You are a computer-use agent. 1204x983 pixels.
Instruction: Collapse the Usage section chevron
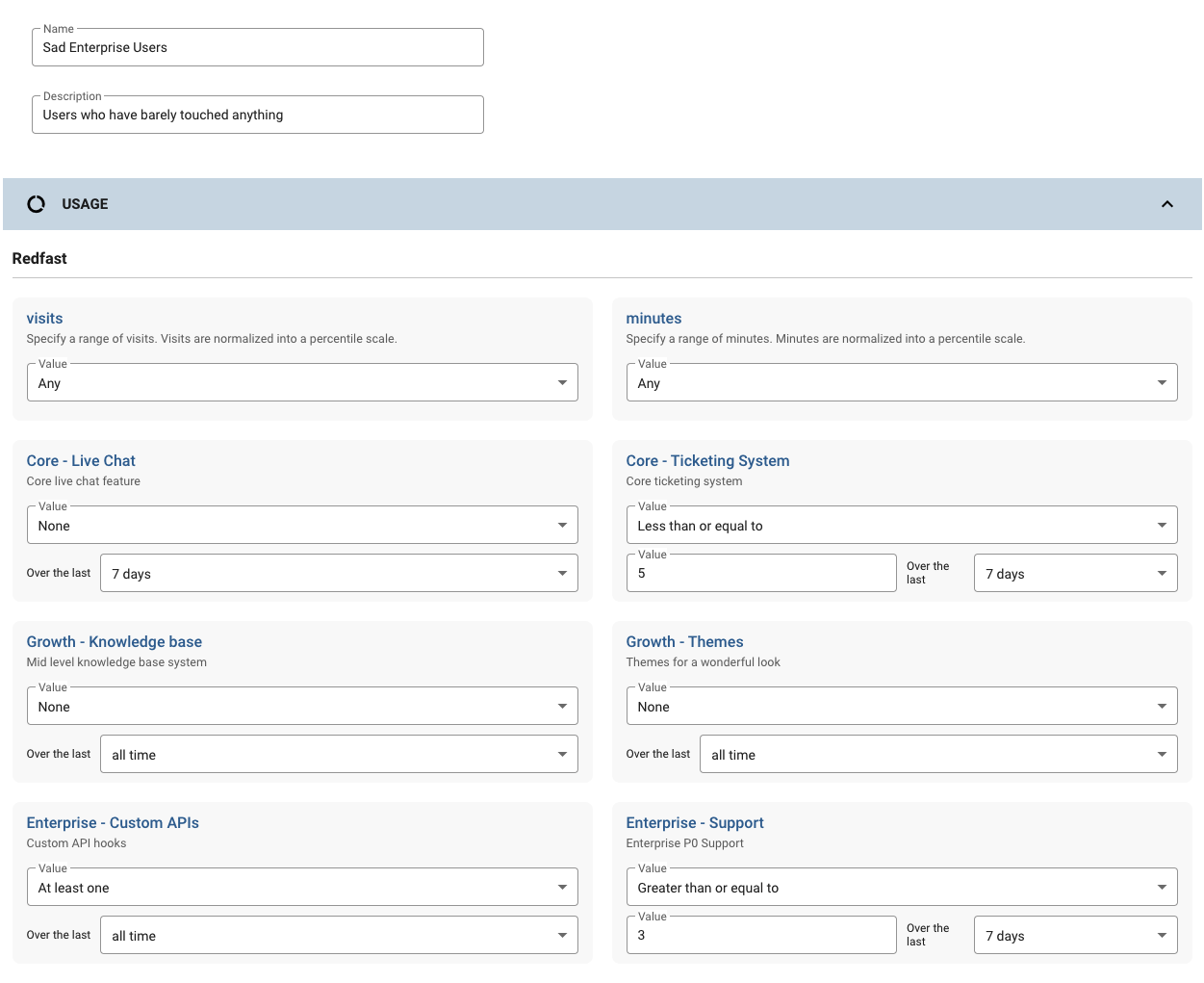click(x=1166, y=204)
